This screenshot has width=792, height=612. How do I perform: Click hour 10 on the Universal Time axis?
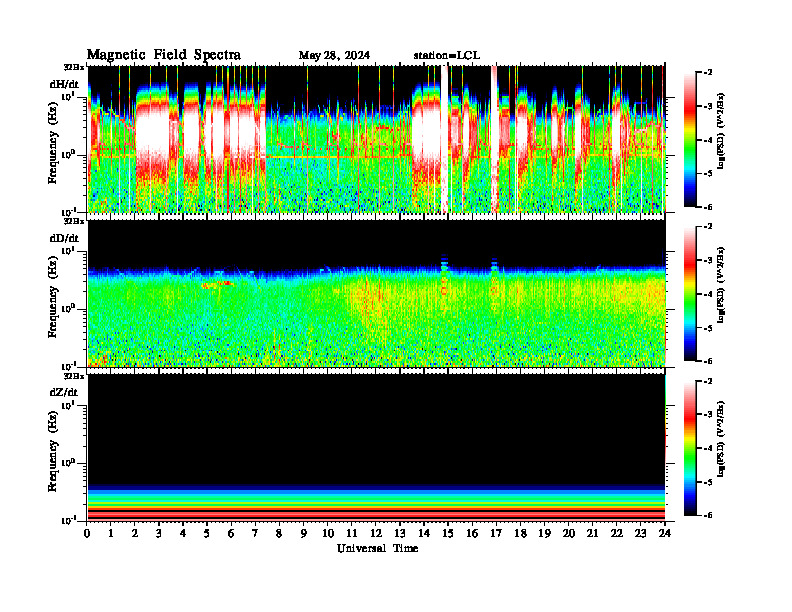(x=328, y=533)
